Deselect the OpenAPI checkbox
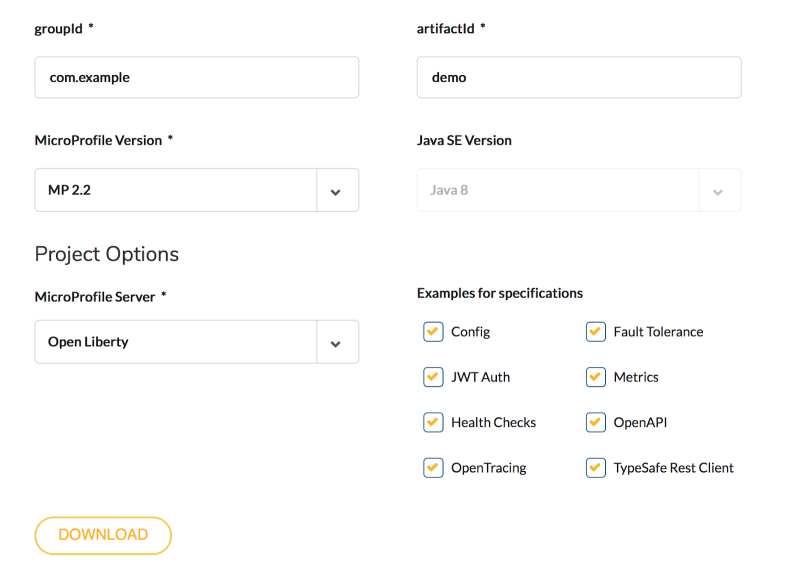The width and height of the screenshot is (800, 568). click(595, 423)
